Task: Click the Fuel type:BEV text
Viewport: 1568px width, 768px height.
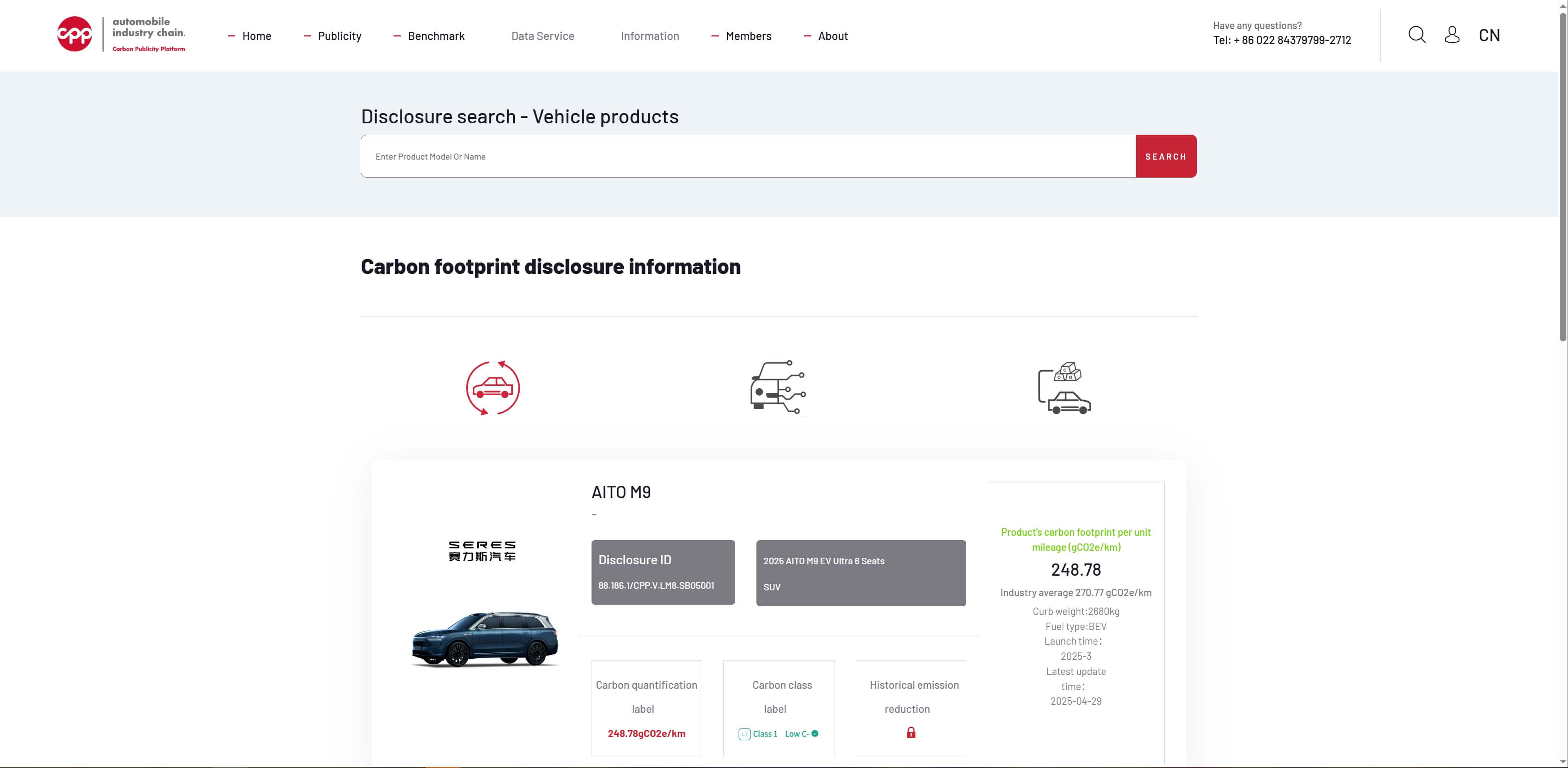Action: click(x=1076, y=627)
